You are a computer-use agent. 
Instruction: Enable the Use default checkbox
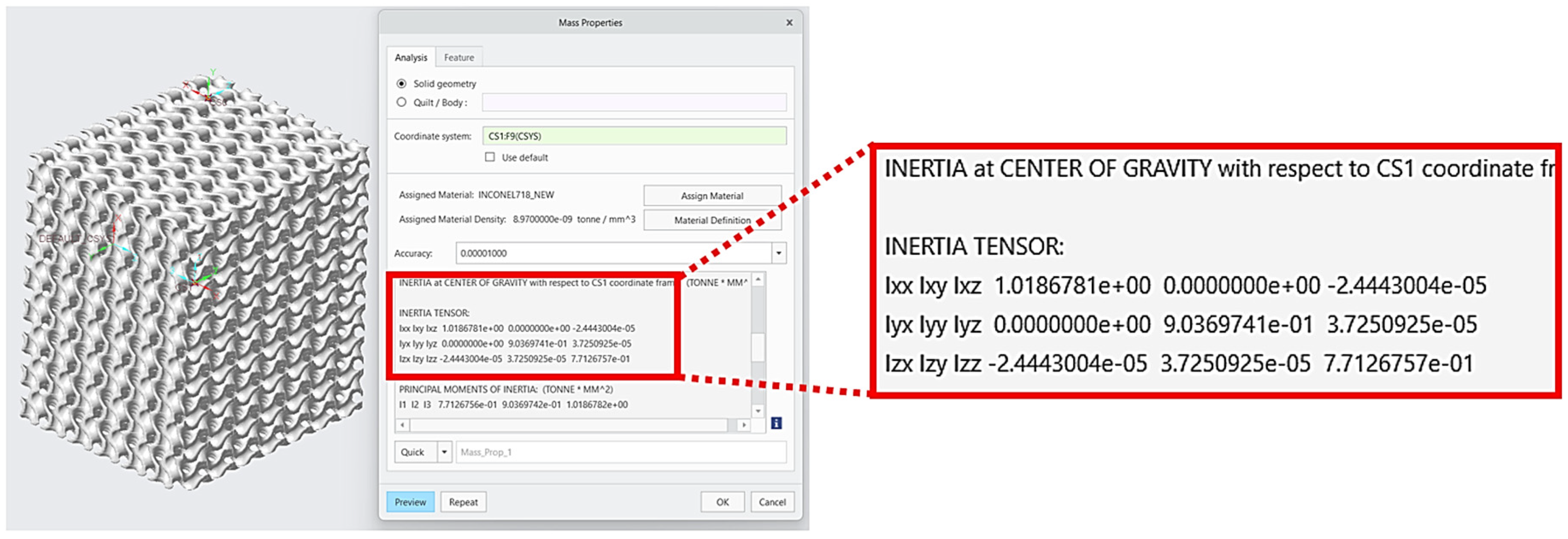[x=490, y=157]
